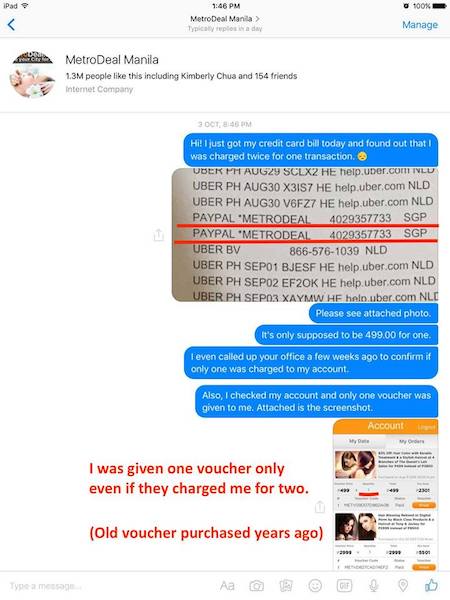Share the account screenshot image

pyautogui.click(x=320, y=507)
